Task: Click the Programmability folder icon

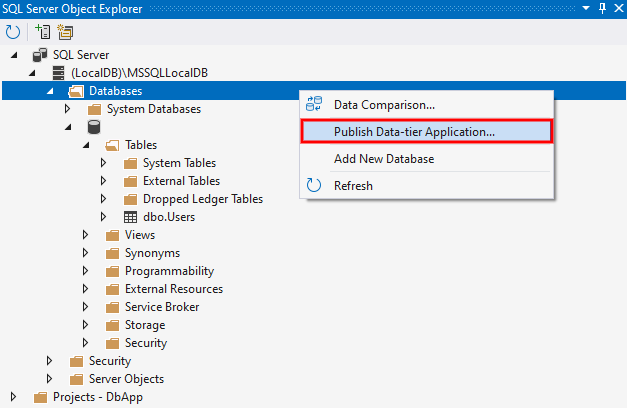Action: coord(112,271)
